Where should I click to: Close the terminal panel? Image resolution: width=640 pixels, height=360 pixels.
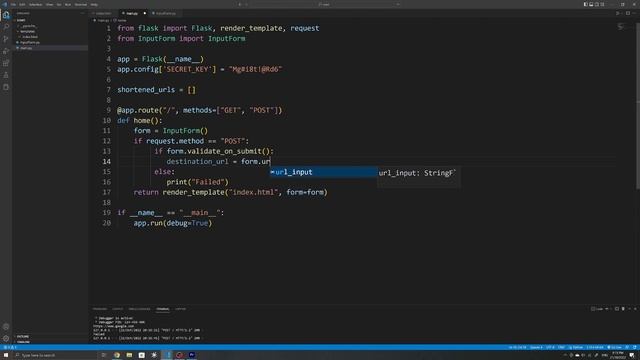pos(635,309)
